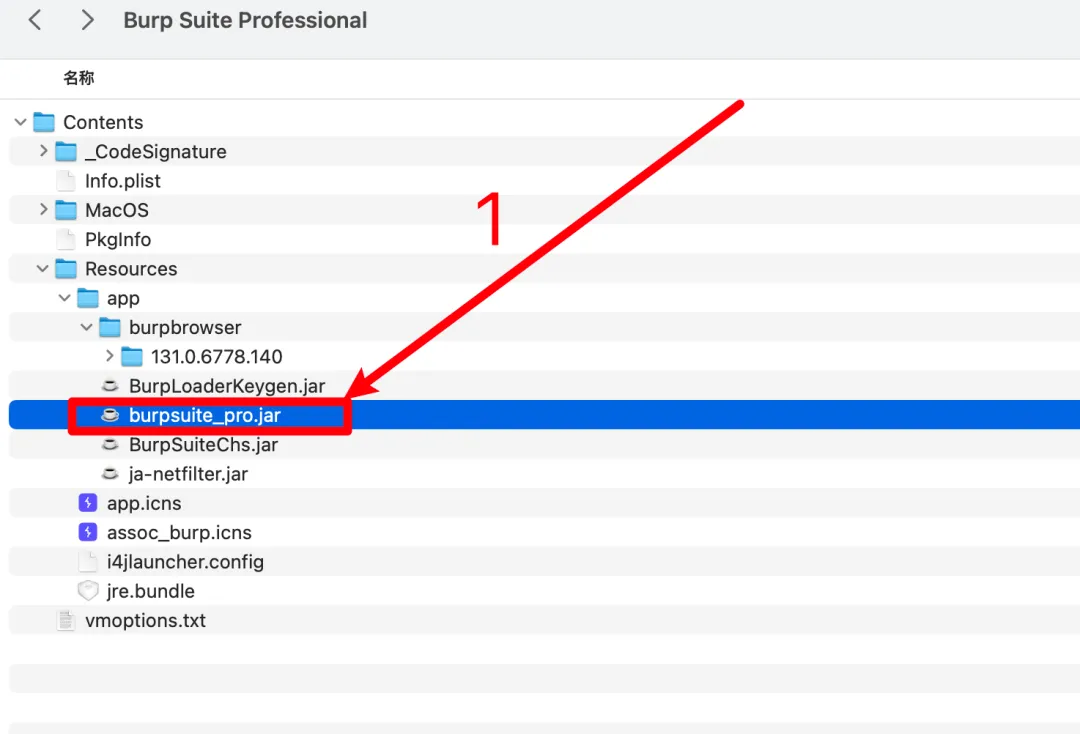Select the BurpLoaderKeygen.jar file name
This screenshot has width=1080, height=734.
pos(227,386)
